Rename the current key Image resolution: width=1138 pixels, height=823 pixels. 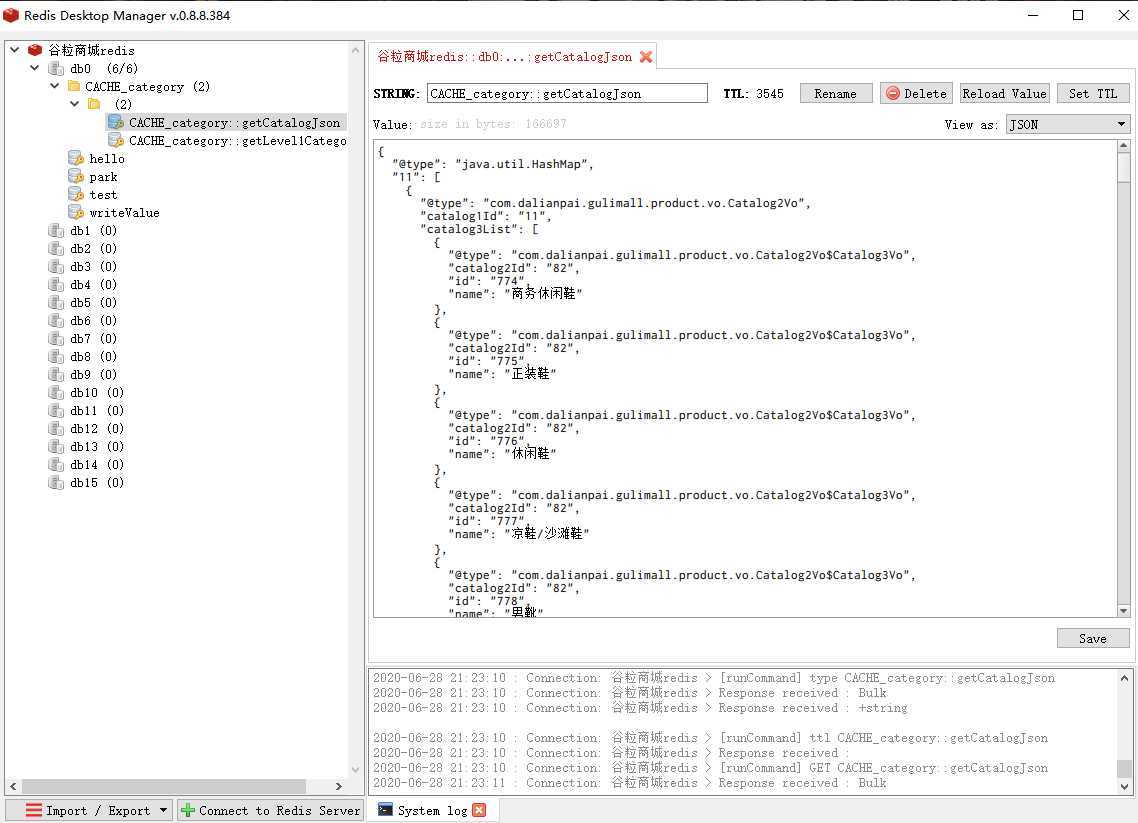tap(835, 94)
